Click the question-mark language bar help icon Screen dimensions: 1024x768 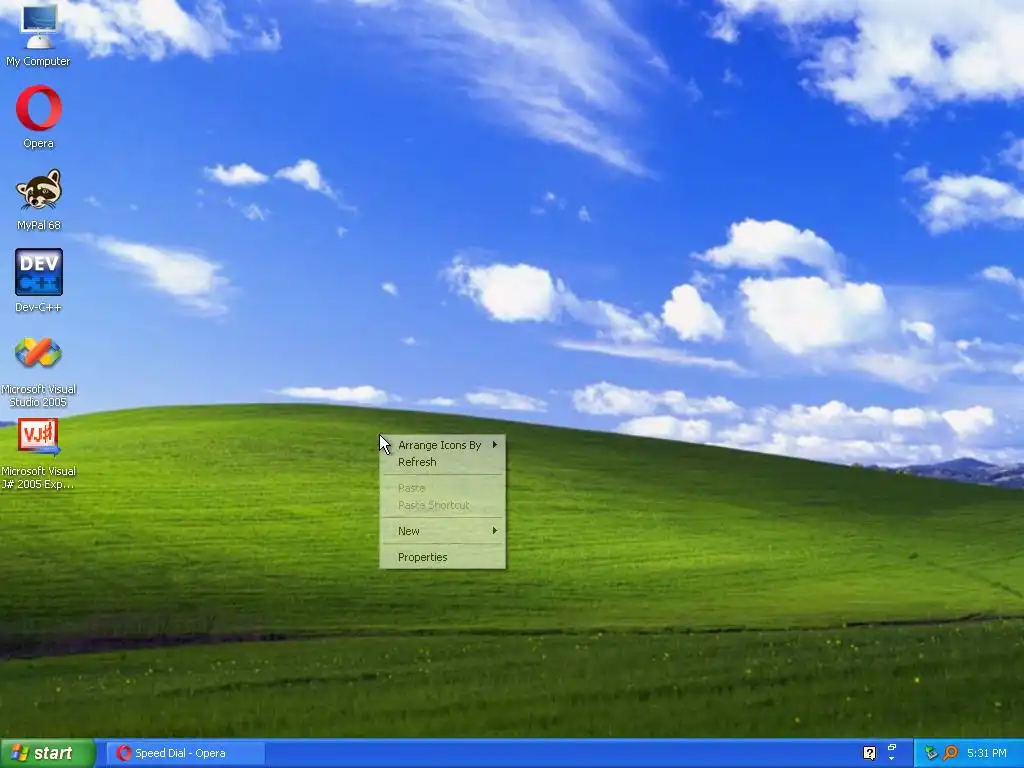(x=869, y=753)
